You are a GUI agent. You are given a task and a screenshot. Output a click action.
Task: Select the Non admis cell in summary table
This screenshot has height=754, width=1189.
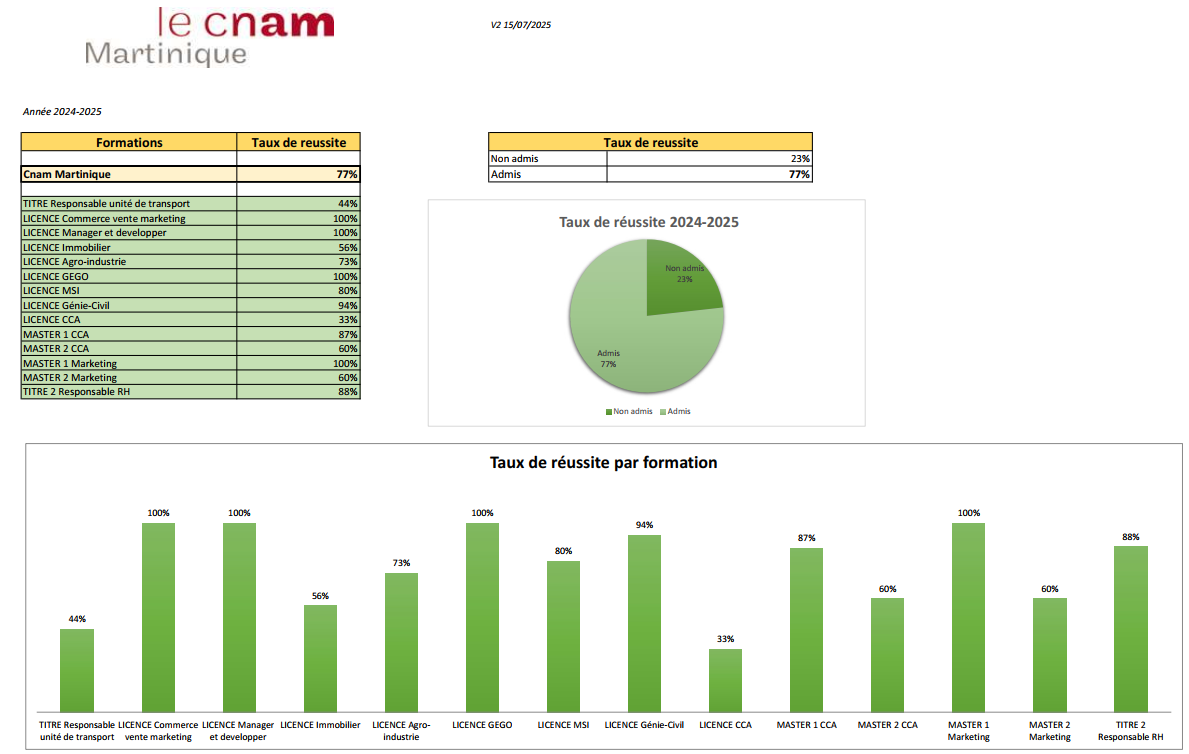pos(548,159)
